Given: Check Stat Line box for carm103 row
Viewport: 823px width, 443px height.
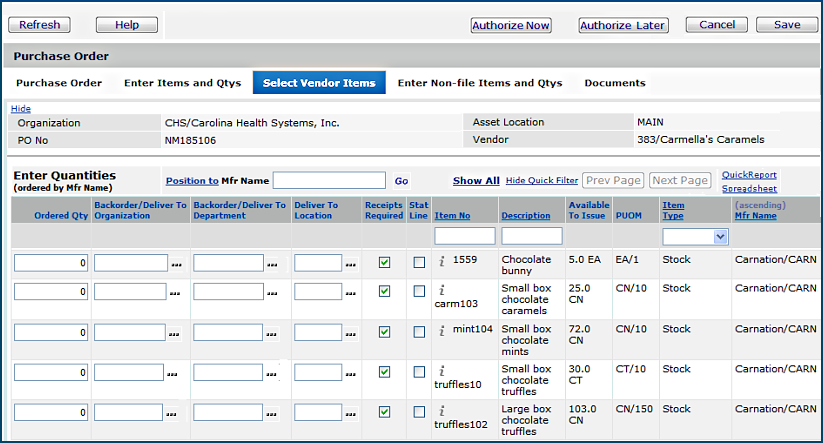Looking at the screenshot, I should [x=419, y=291].
